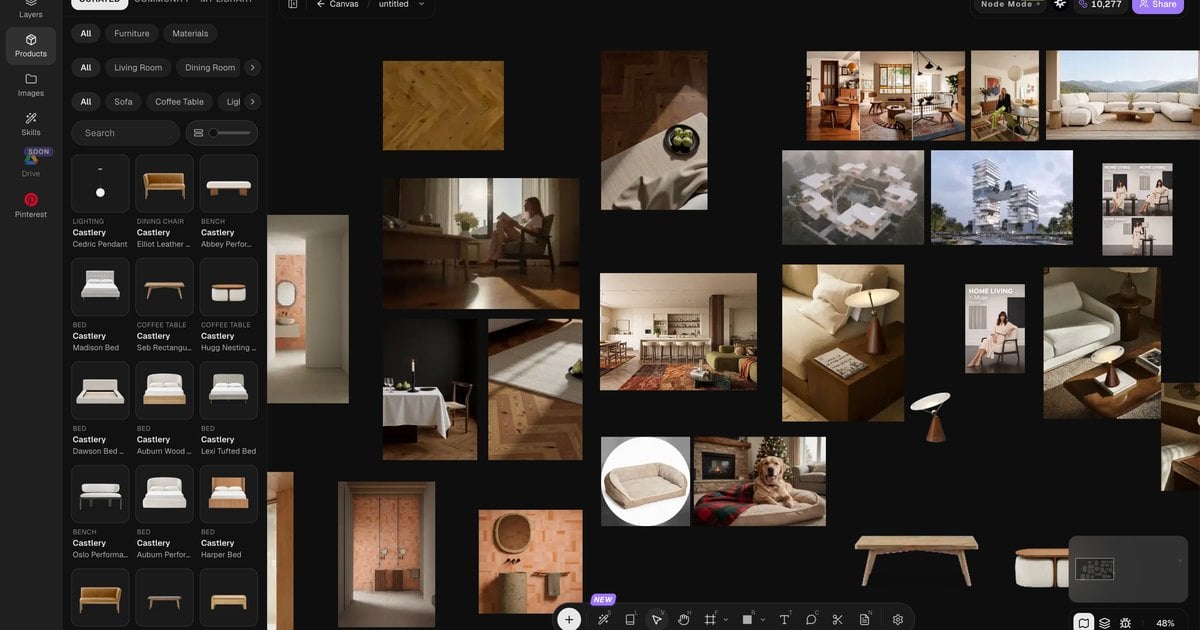
Task: Select the hand pan tool
Action: 684,619
